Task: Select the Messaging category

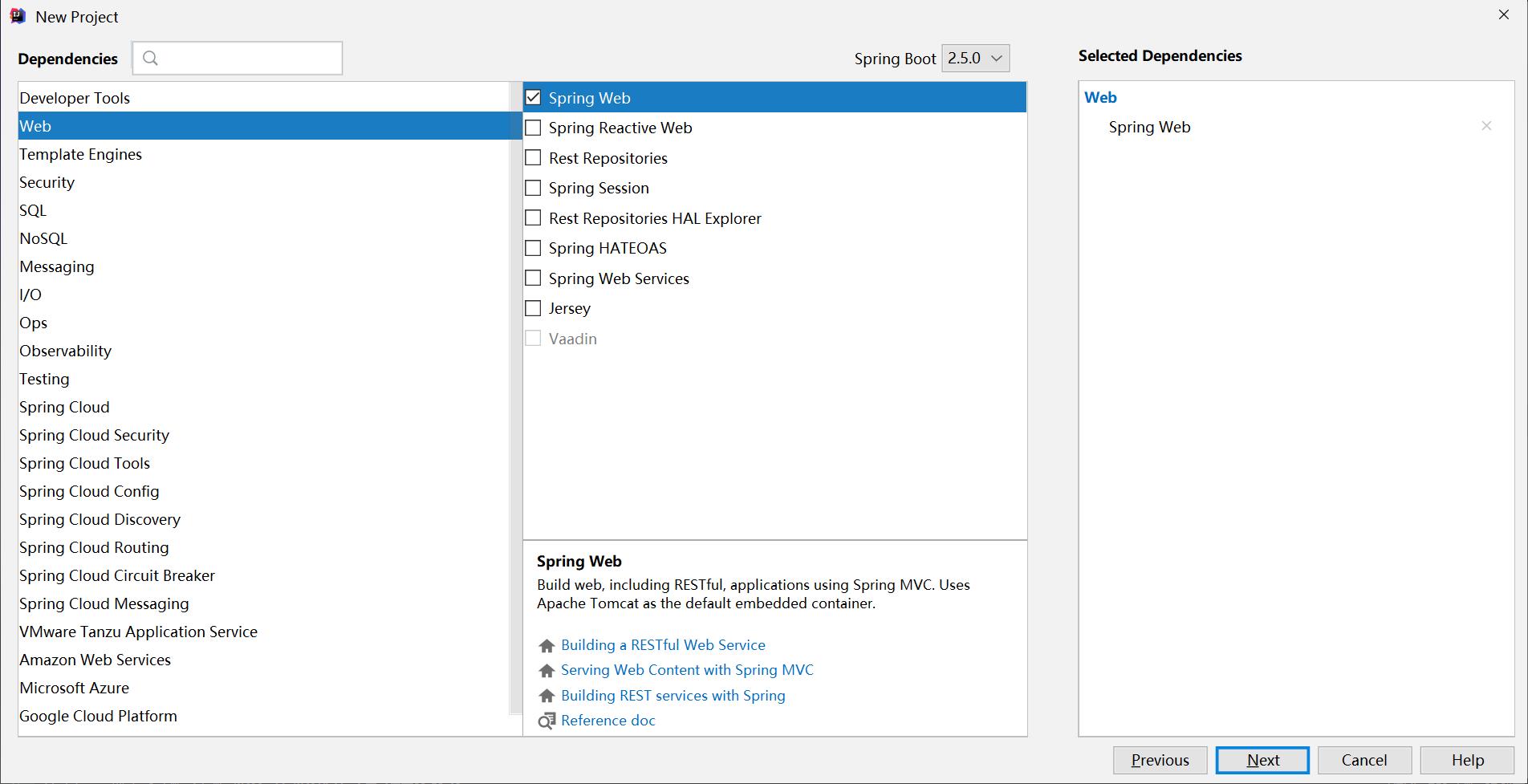Action: [x=264, y=266]
